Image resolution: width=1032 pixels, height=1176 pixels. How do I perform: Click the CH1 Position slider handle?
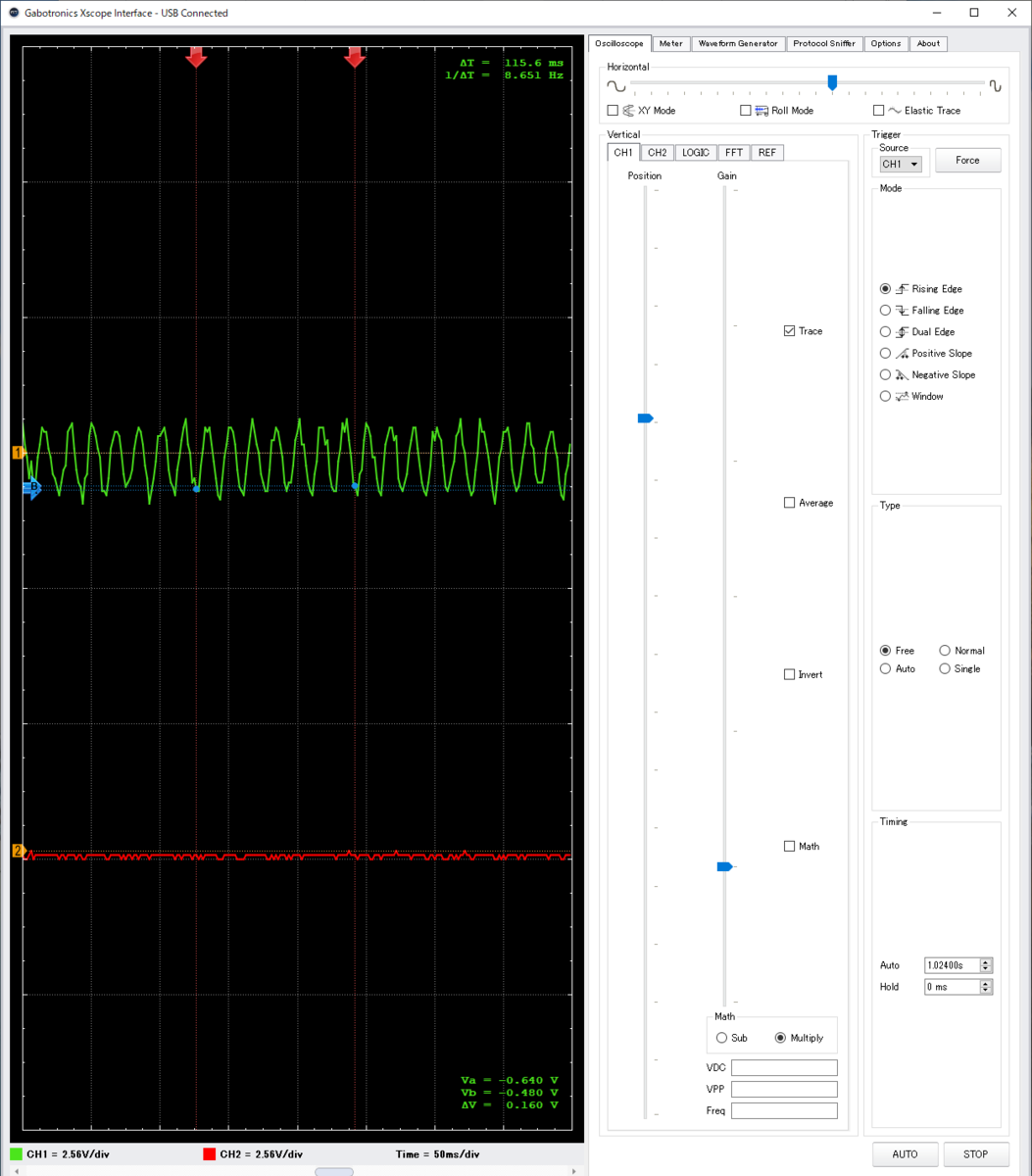pos(645,418)
